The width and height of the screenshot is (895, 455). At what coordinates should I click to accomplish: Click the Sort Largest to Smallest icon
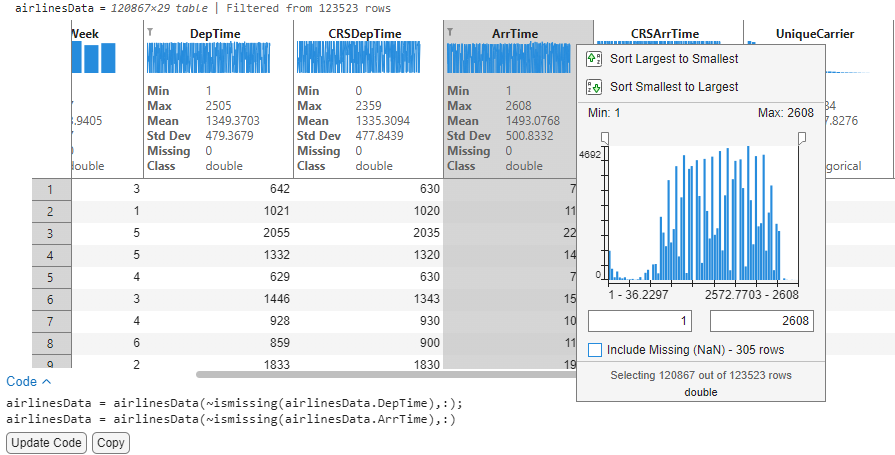click(x=594, y=60)
